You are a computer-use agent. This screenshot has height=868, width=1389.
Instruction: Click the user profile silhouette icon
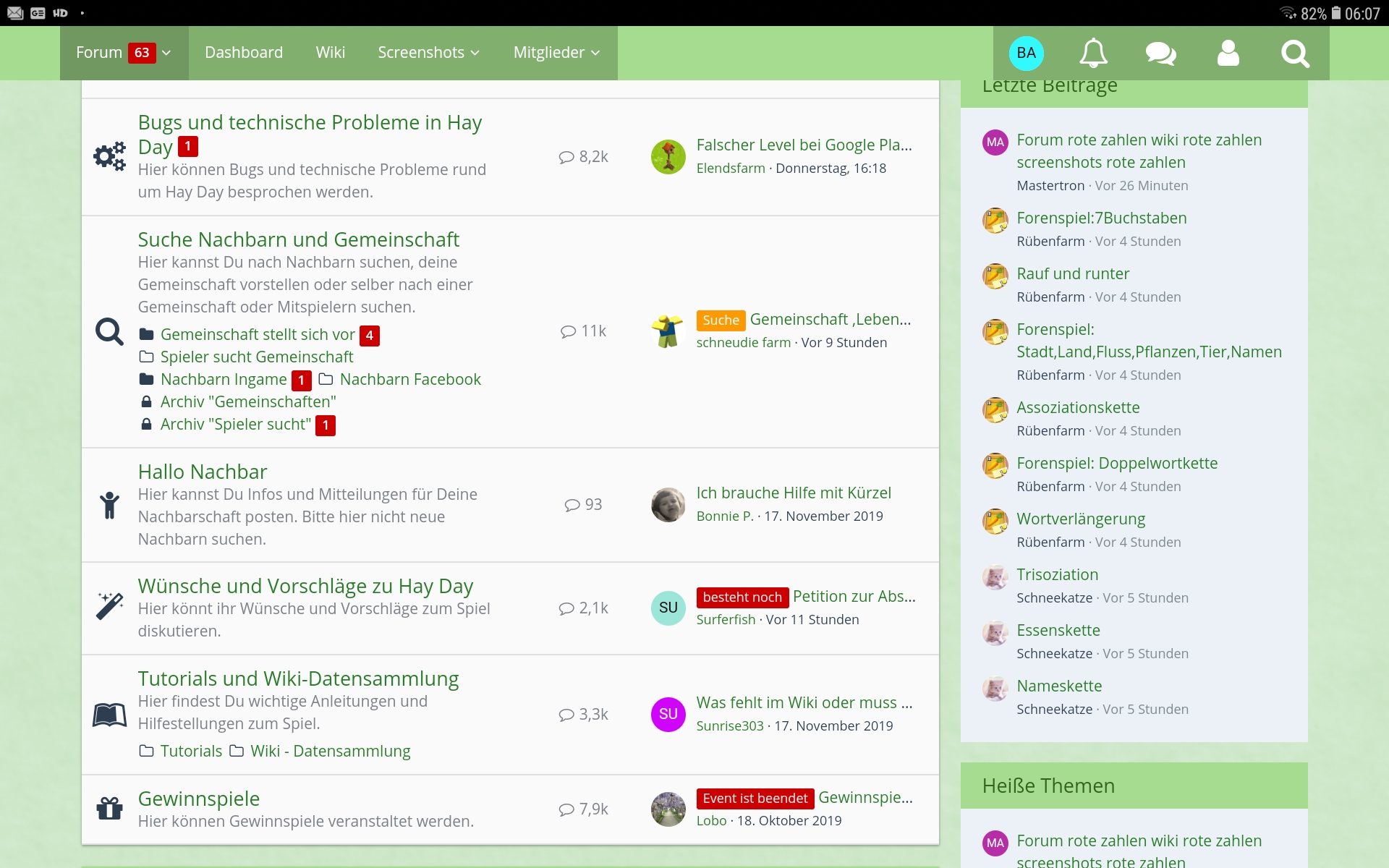[x=1228, y=53]
